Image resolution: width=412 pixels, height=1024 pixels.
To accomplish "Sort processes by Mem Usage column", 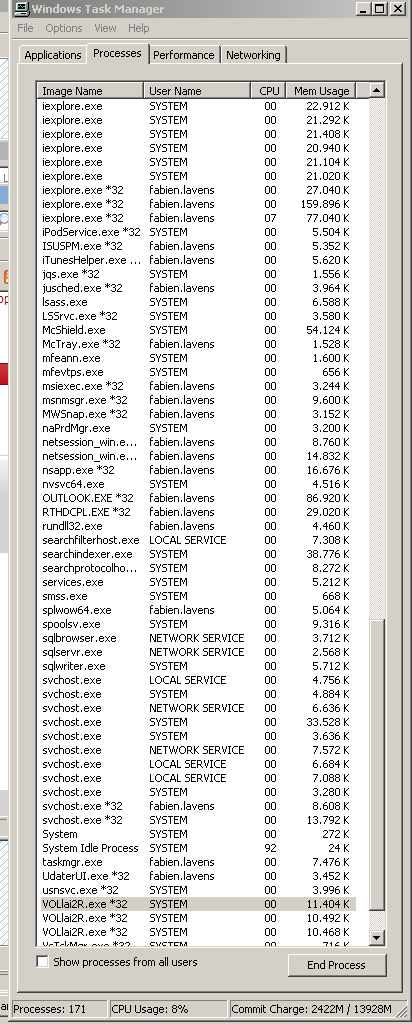I will (x=322, y=91).
